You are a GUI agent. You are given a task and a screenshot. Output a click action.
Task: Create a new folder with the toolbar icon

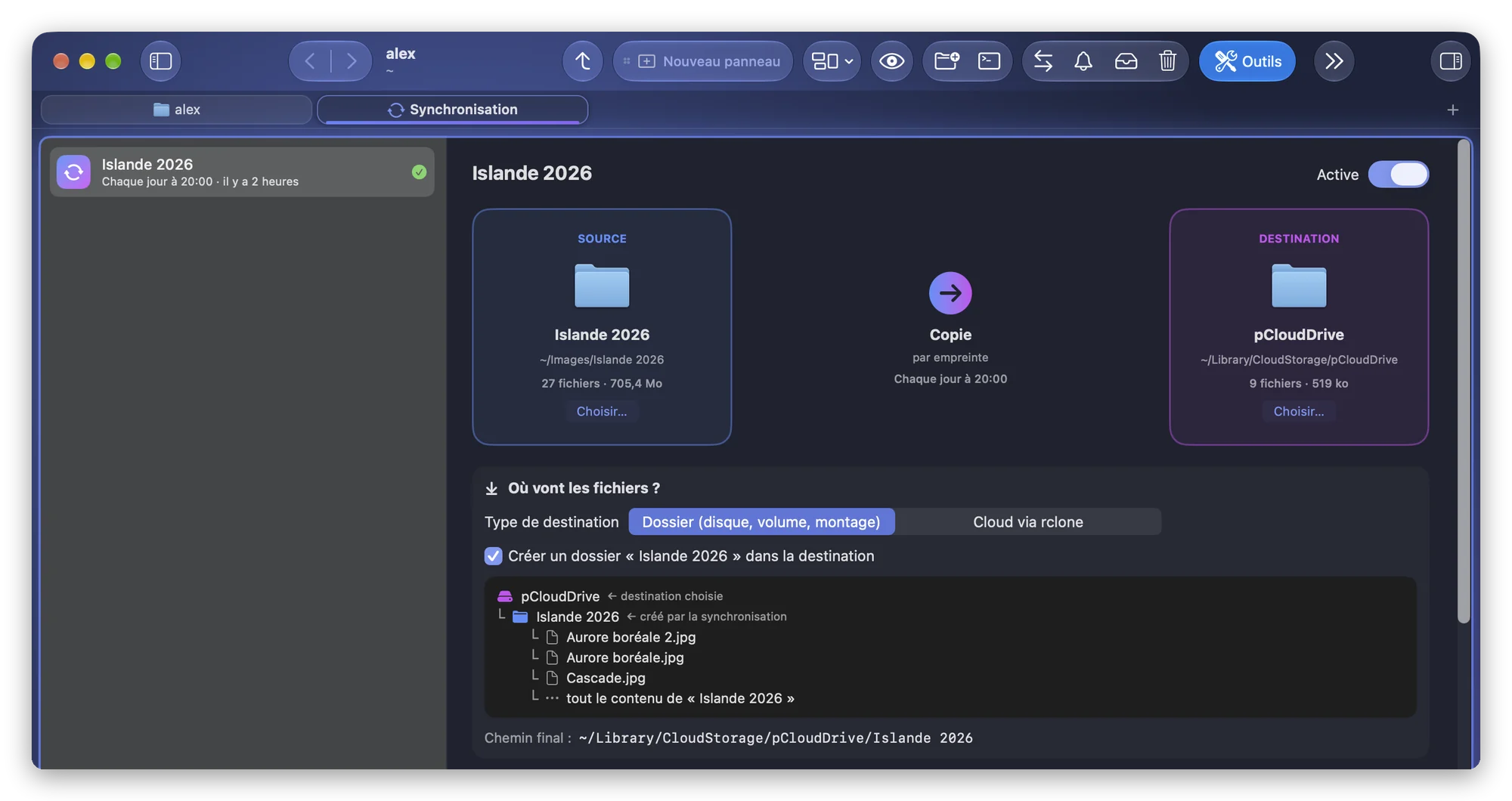click(x=947, y=61)
